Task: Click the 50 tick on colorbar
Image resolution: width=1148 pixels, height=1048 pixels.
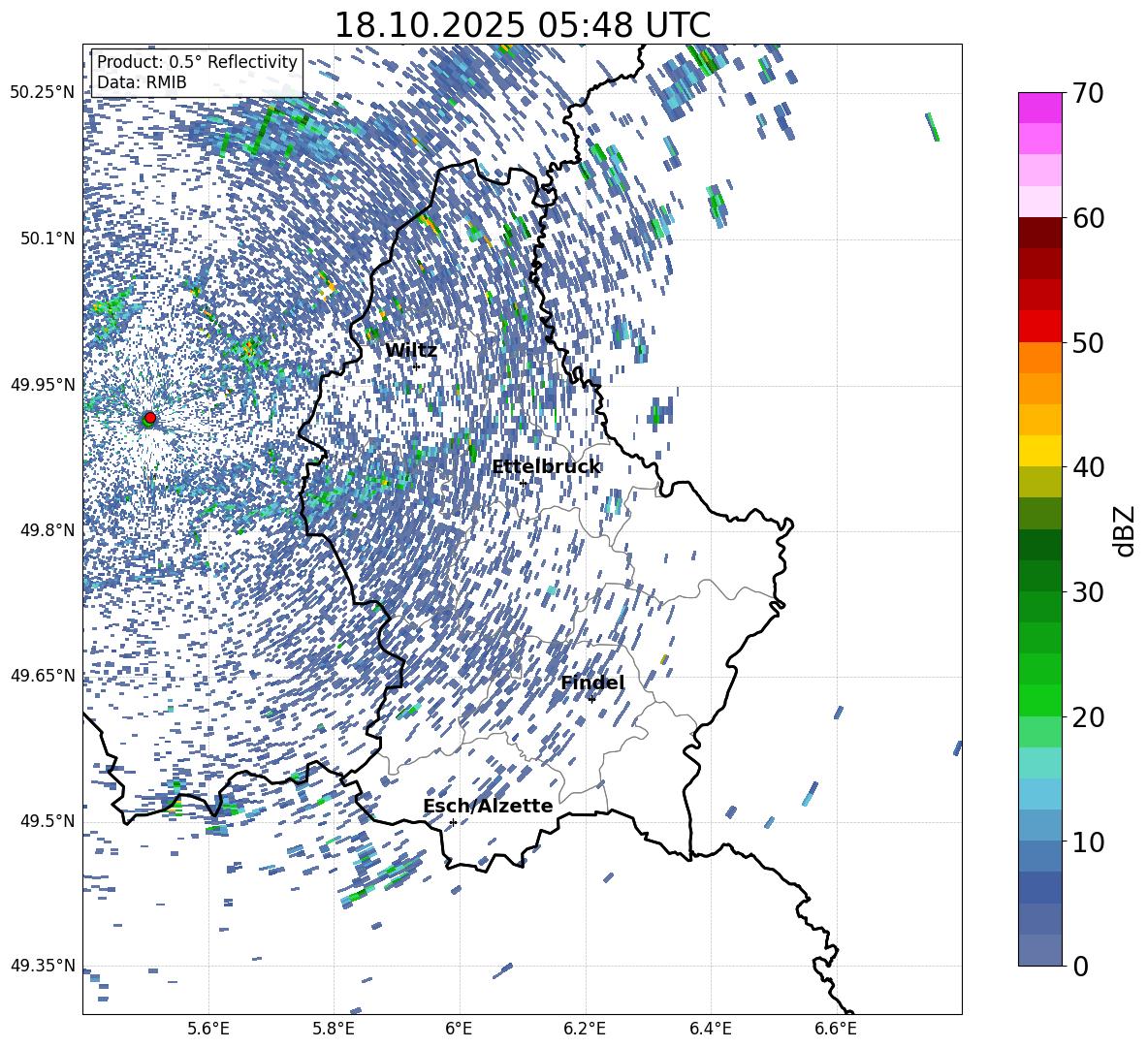Action: 1088,342
